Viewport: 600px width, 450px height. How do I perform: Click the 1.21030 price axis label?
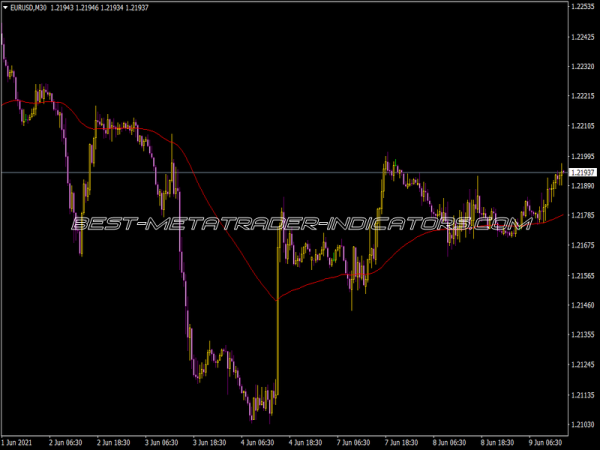tap(582, 425)
